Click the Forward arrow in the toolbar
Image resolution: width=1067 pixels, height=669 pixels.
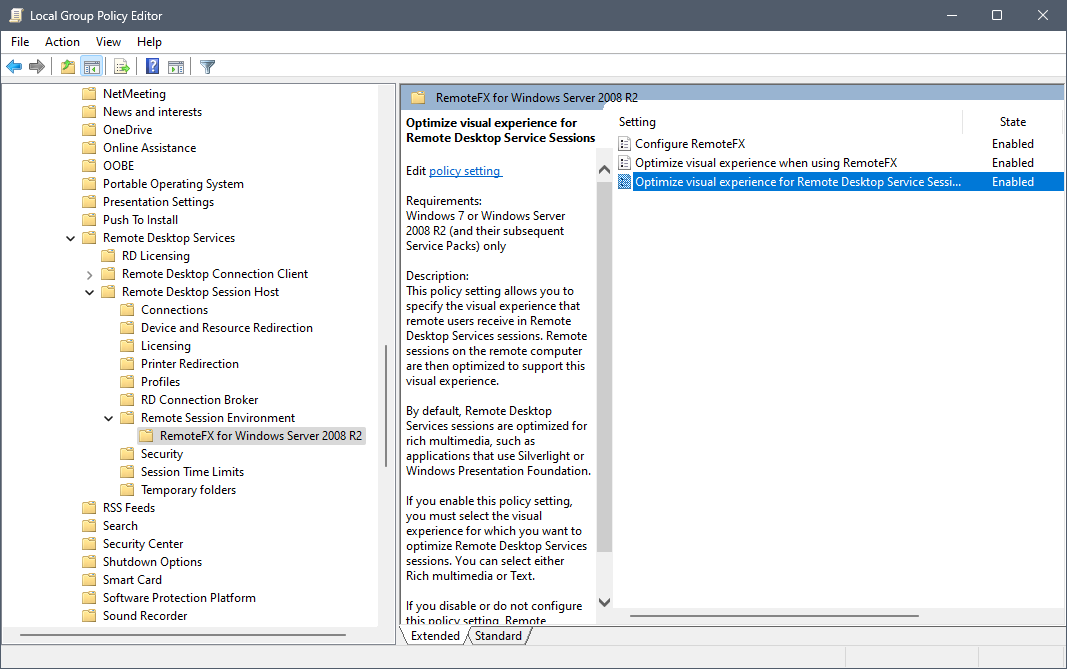pos(37,67)
